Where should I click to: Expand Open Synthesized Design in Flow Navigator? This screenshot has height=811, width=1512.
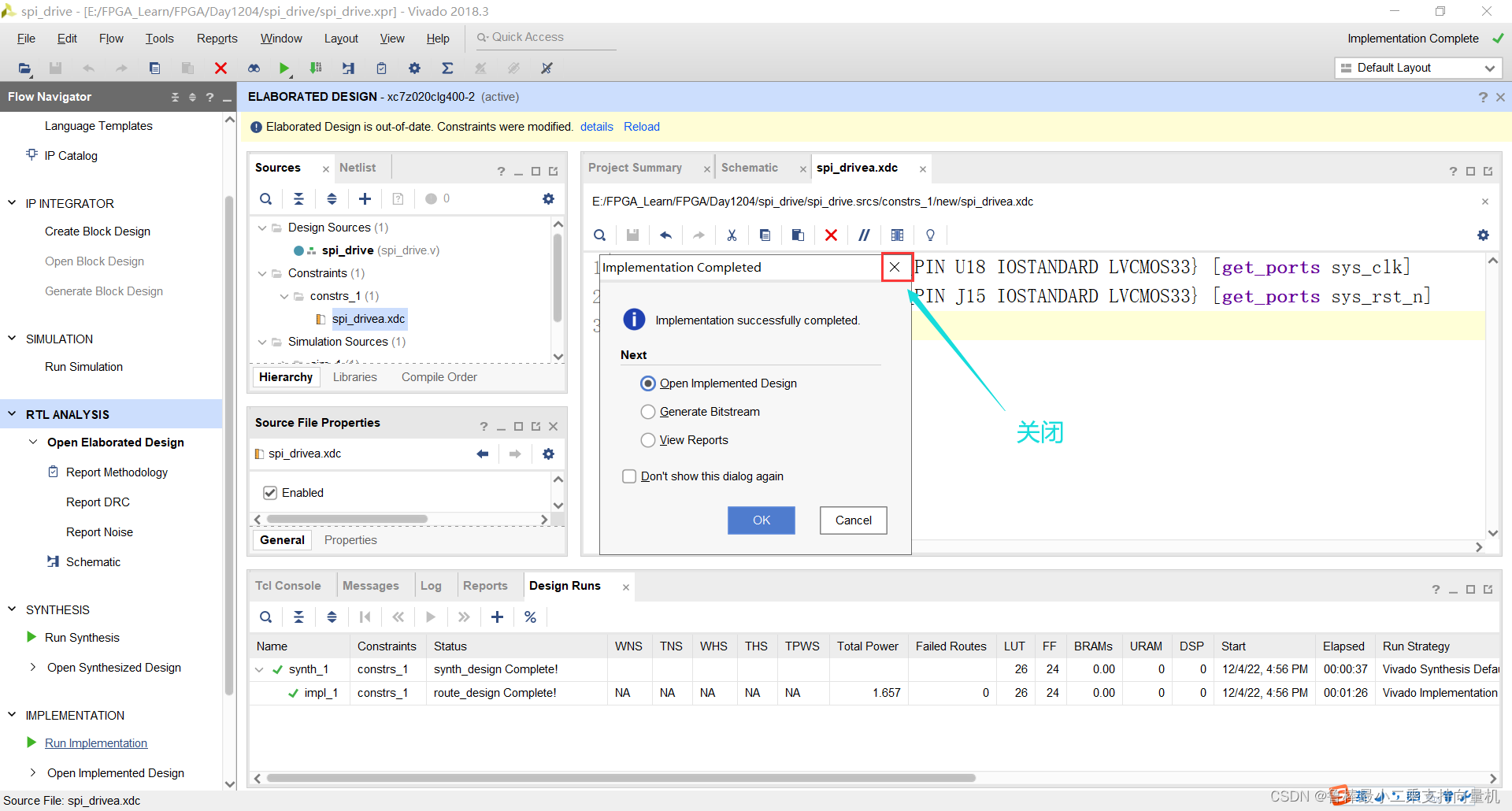33,667
